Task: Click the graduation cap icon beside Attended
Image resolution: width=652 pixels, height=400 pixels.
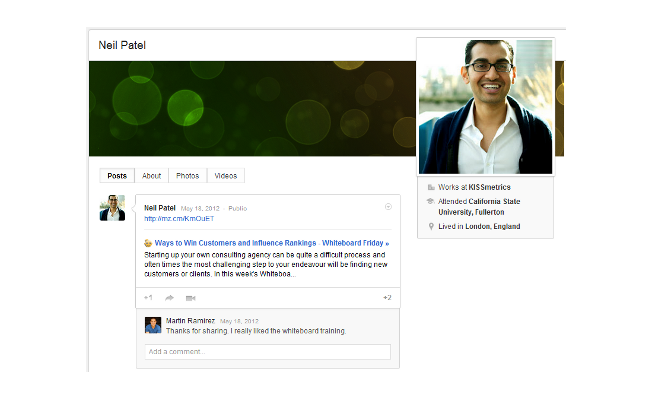Action: coord(430,201)
